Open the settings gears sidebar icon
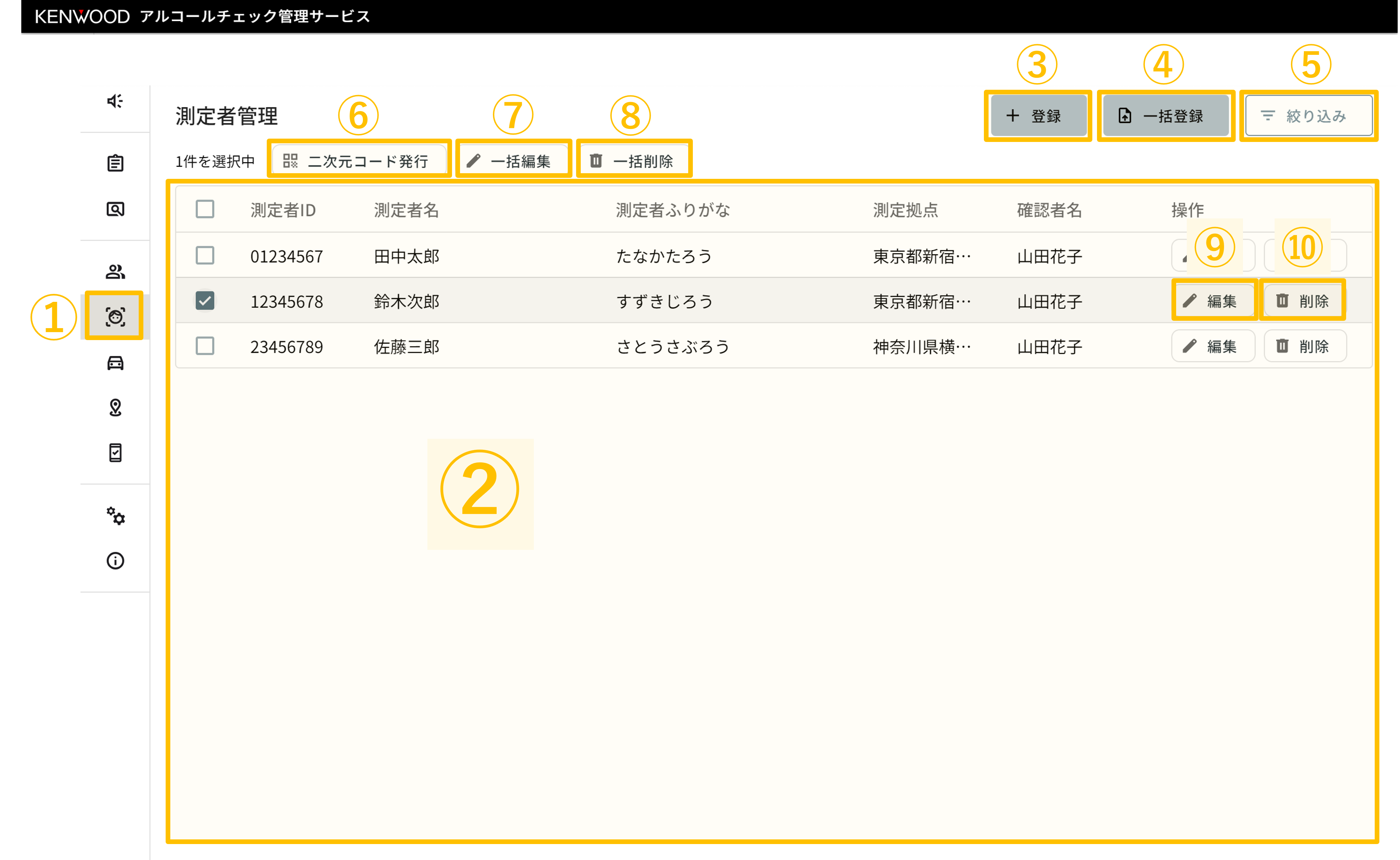 (115, 516)
